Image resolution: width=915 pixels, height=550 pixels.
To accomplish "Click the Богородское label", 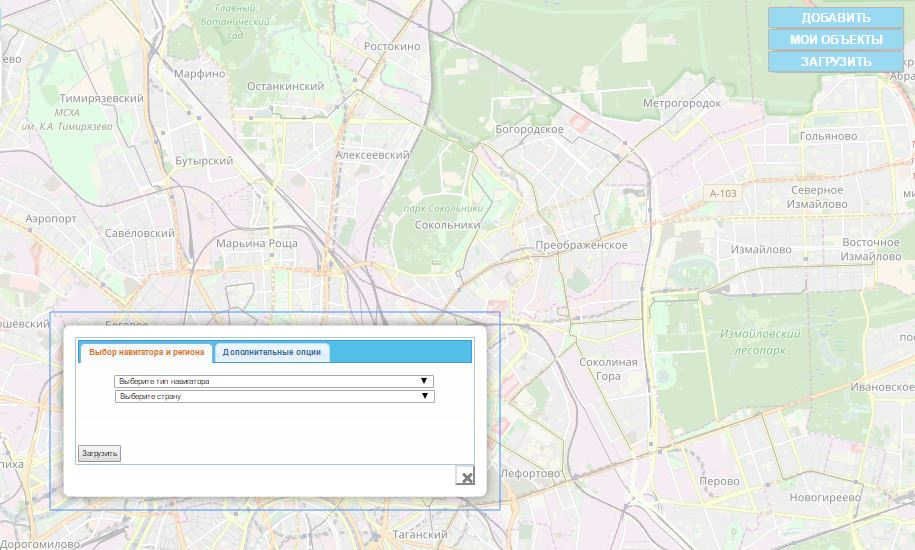I will (529, 129).
